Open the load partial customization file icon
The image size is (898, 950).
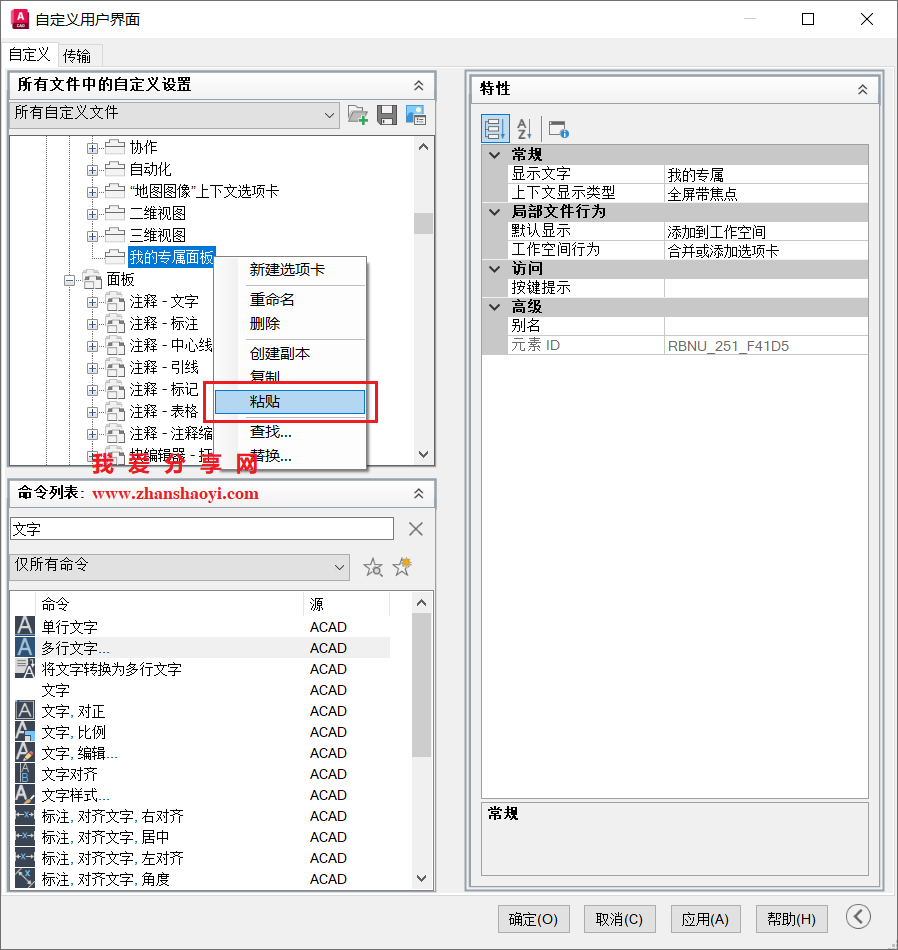tap(357, 114)
